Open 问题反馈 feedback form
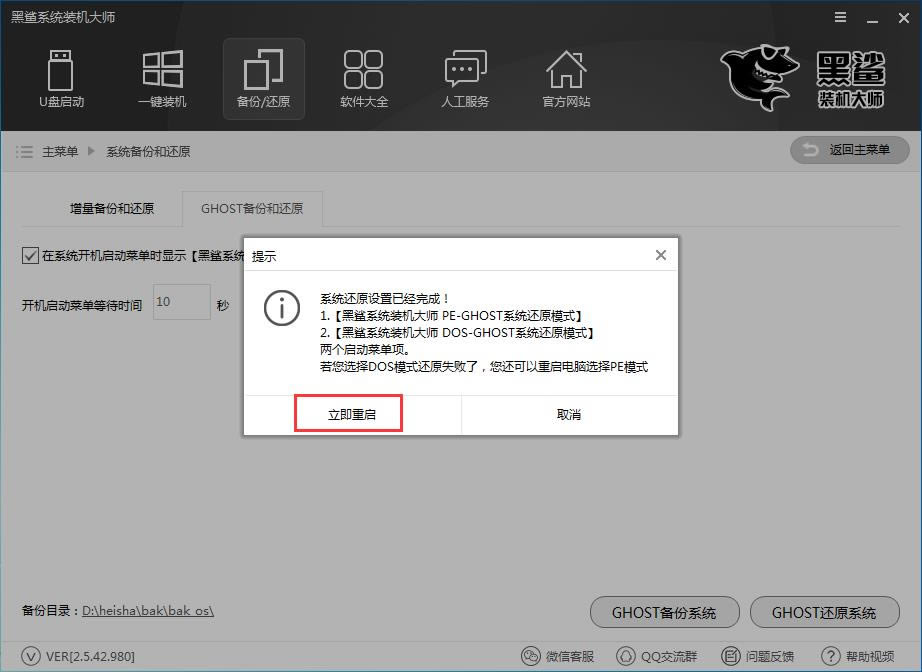The height and width of the screenshot is (672, 922). tap(757, 656)
